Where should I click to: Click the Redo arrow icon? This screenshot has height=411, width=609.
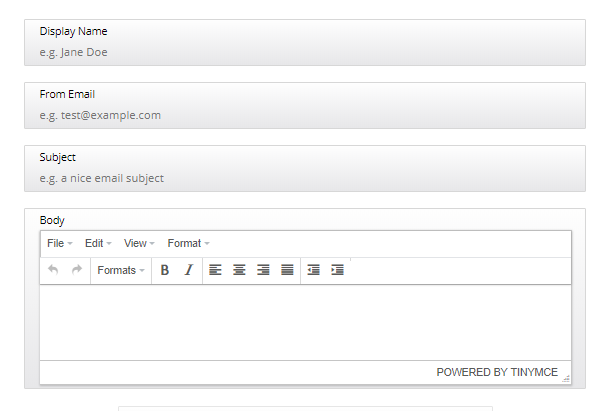click(76, 270)
